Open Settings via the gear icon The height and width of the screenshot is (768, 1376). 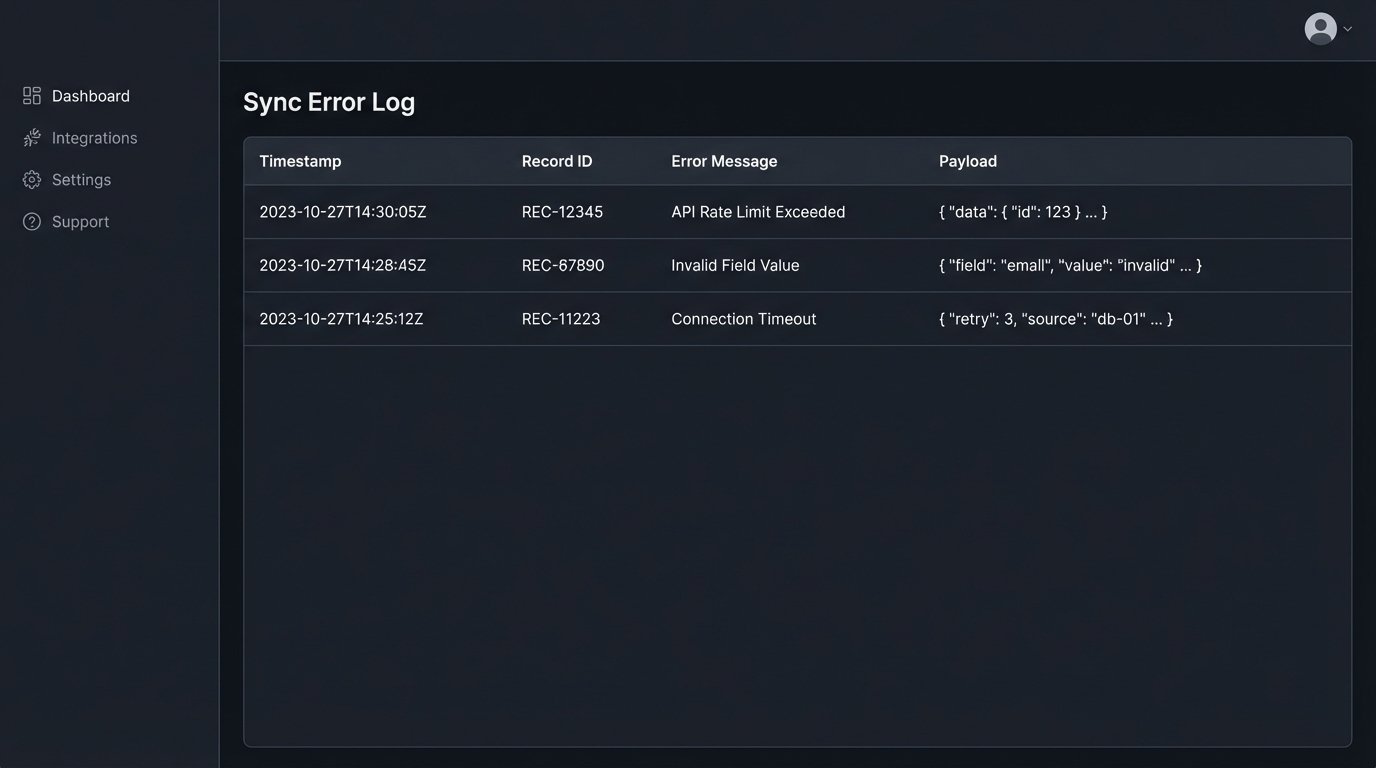[x=32, y=179]
